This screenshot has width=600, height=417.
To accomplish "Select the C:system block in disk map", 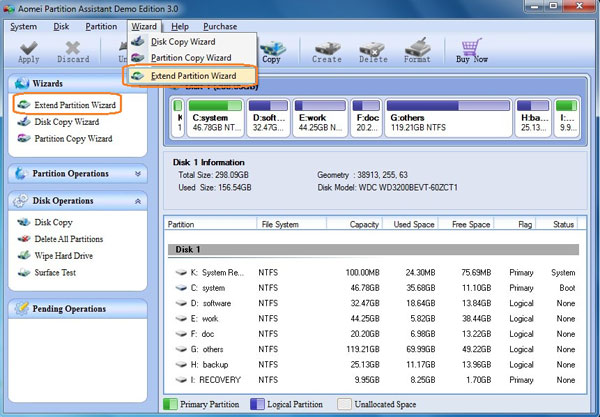I will [x=215, y=117].
